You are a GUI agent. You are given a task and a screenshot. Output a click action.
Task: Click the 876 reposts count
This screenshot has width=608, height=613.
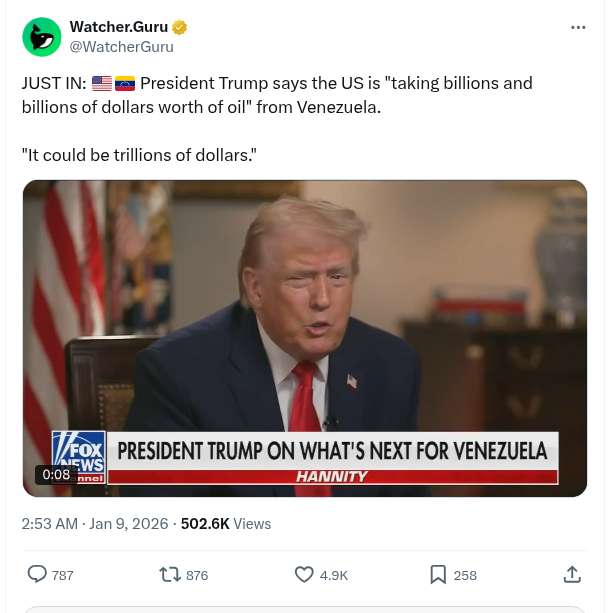[x=197, y=575]
